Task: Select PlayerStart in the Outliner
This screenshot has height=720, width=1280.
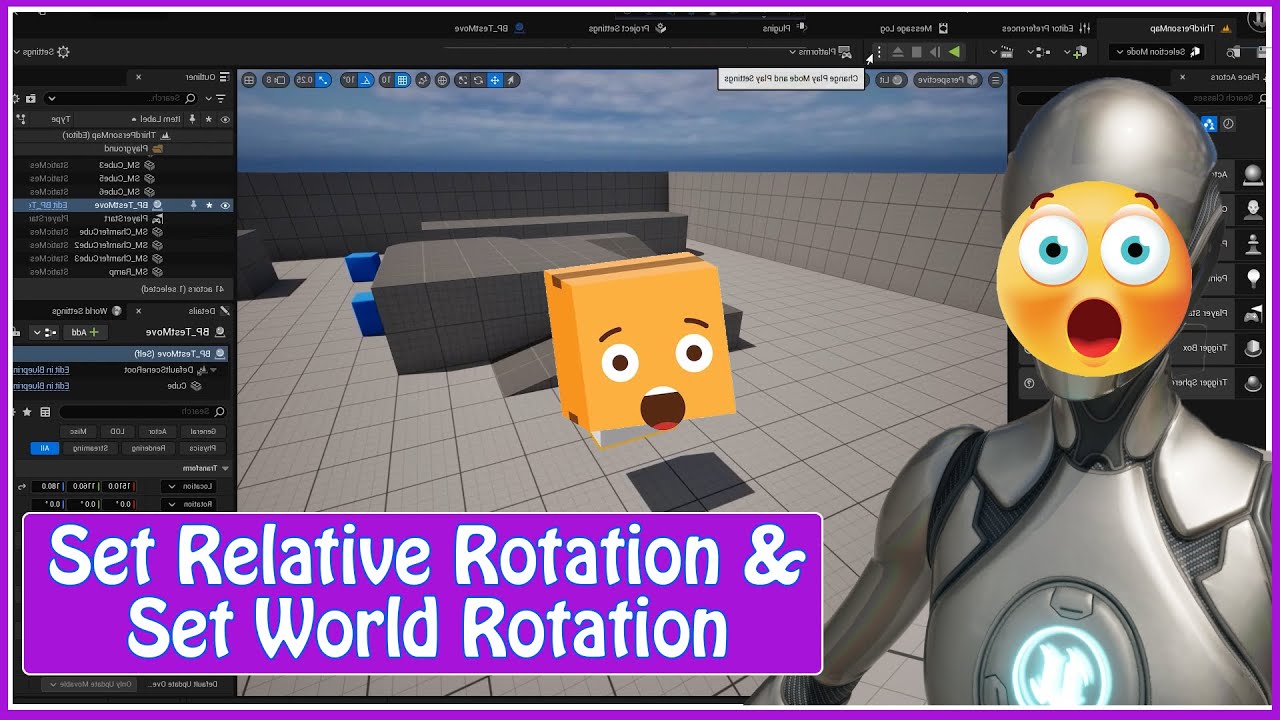Action: point(135,218)
